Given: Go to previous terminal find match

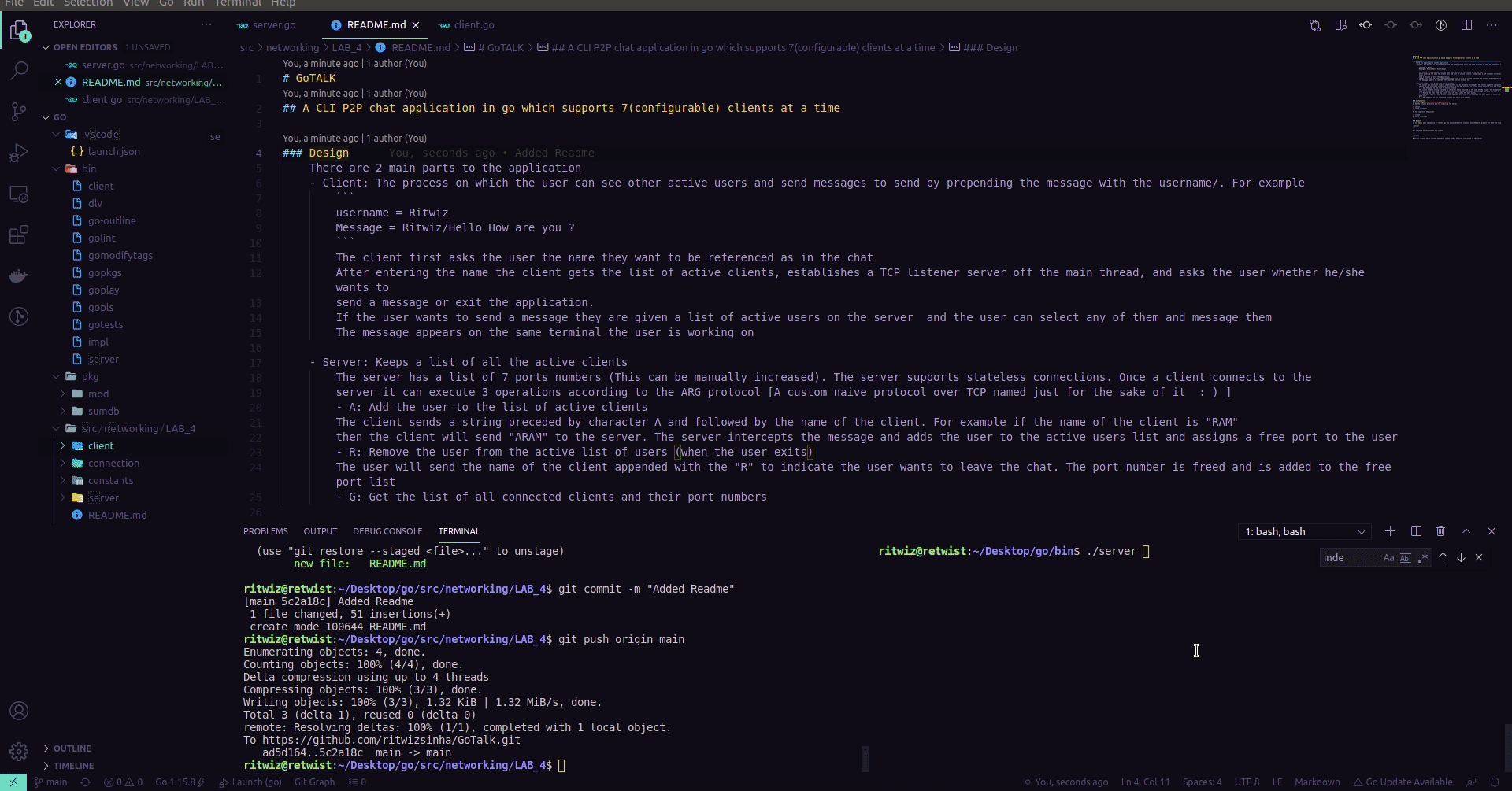Looking at the screenshot, I should pyautogui.click(x=1443, y=557).
